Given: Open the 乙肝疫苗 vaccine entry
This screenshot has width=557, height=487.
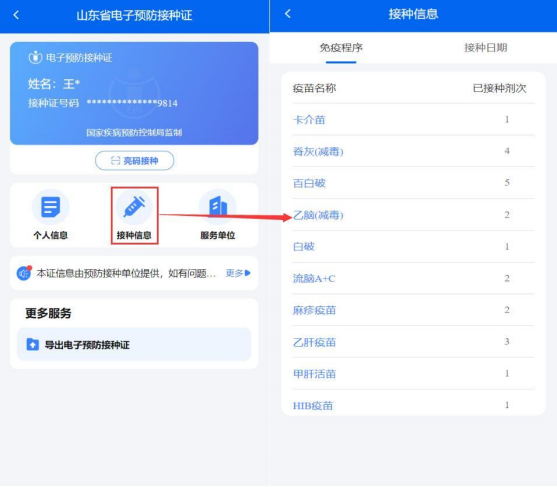Looking at the screenshot, I should click(x=413, y=342).
